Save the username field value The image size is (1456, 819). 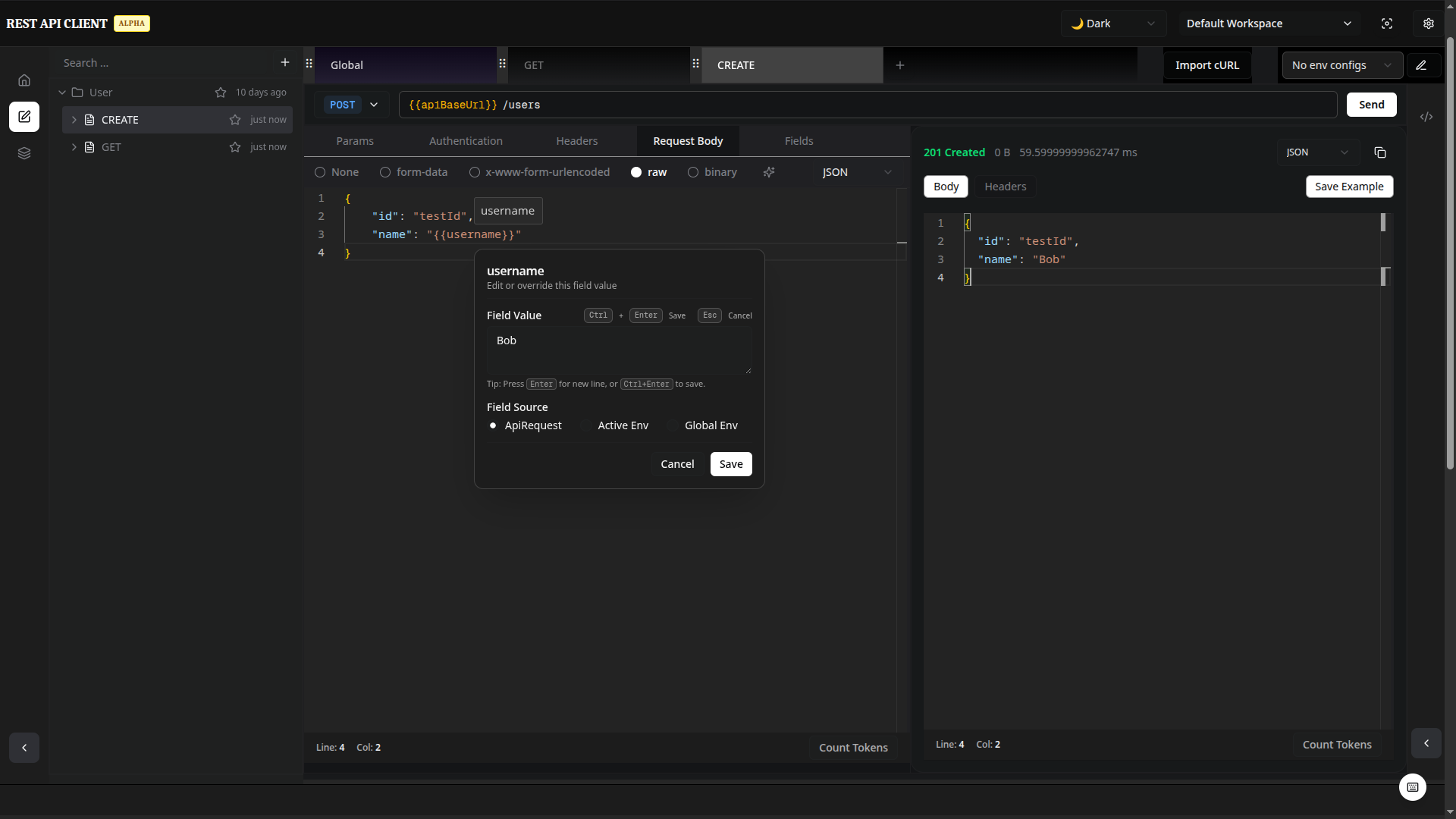coord(730,464)
